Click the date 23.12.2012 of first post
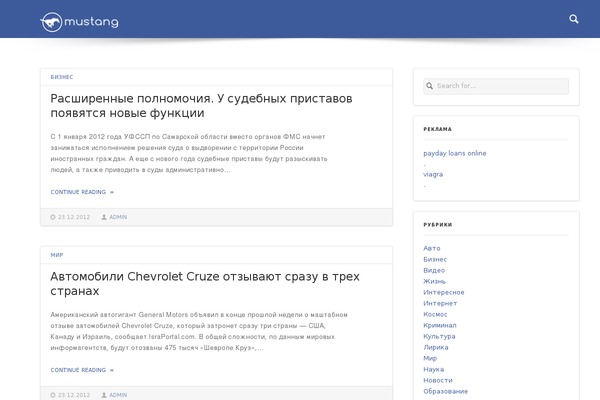This screenshot has width=600, height=400. [x=74, y=217]
